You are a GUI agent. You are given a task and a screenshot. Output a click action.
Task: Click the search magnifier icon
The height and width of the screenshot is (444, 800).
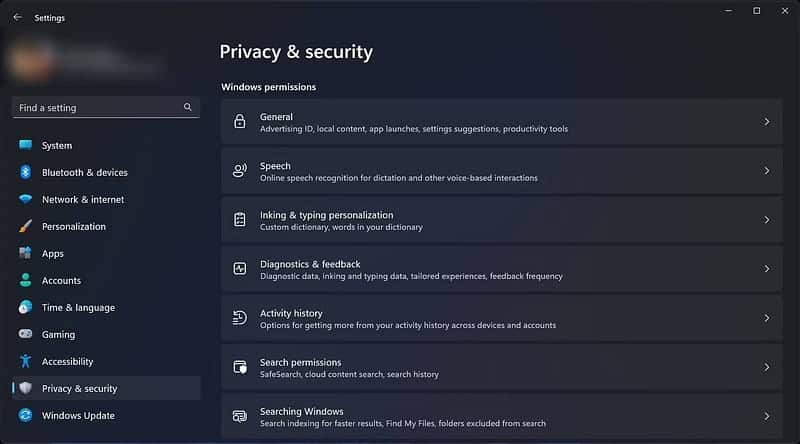coord(188,107)
